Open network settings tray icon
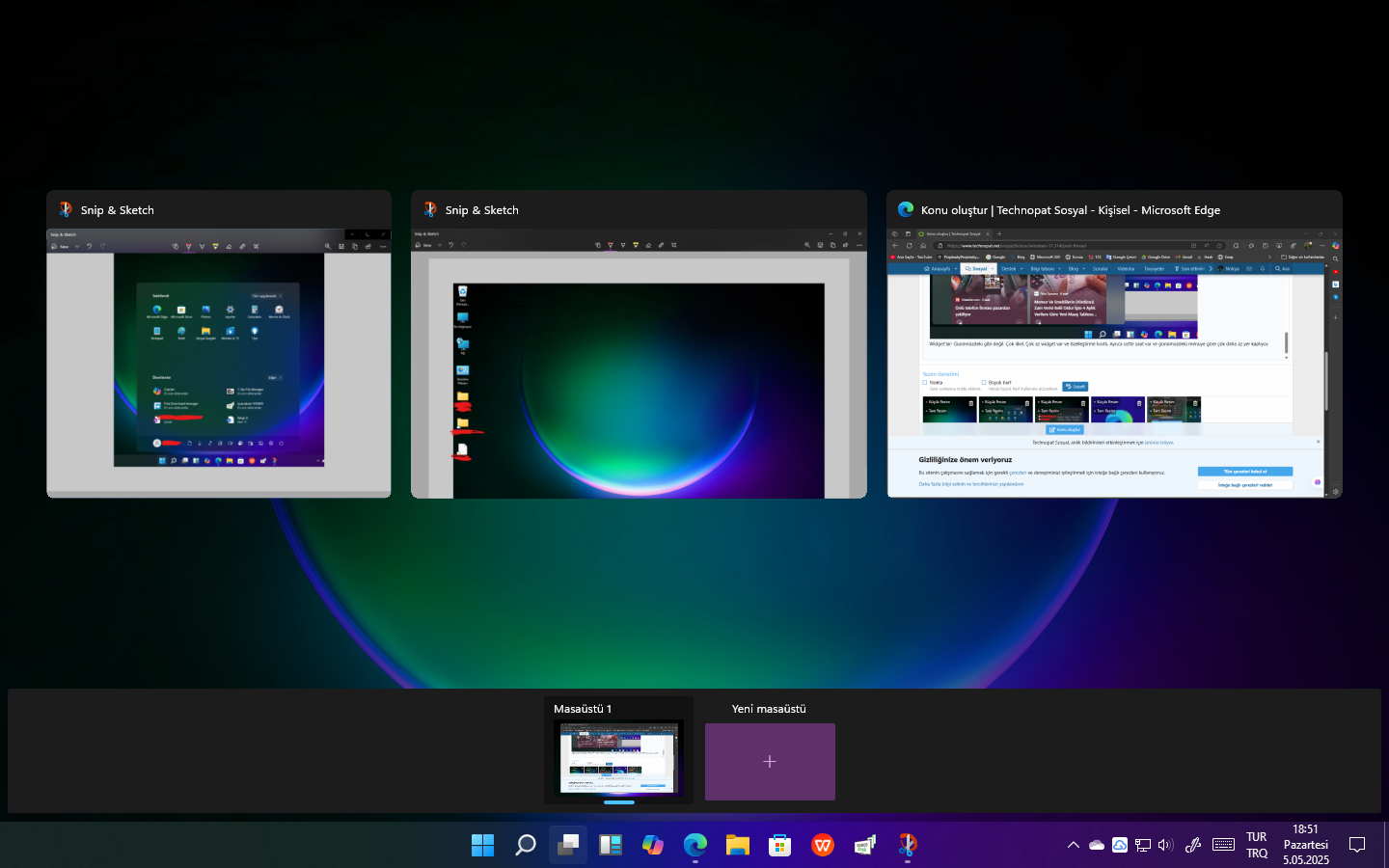The width and height of the screenshot is (1389, 868). tap(1143, 845)
